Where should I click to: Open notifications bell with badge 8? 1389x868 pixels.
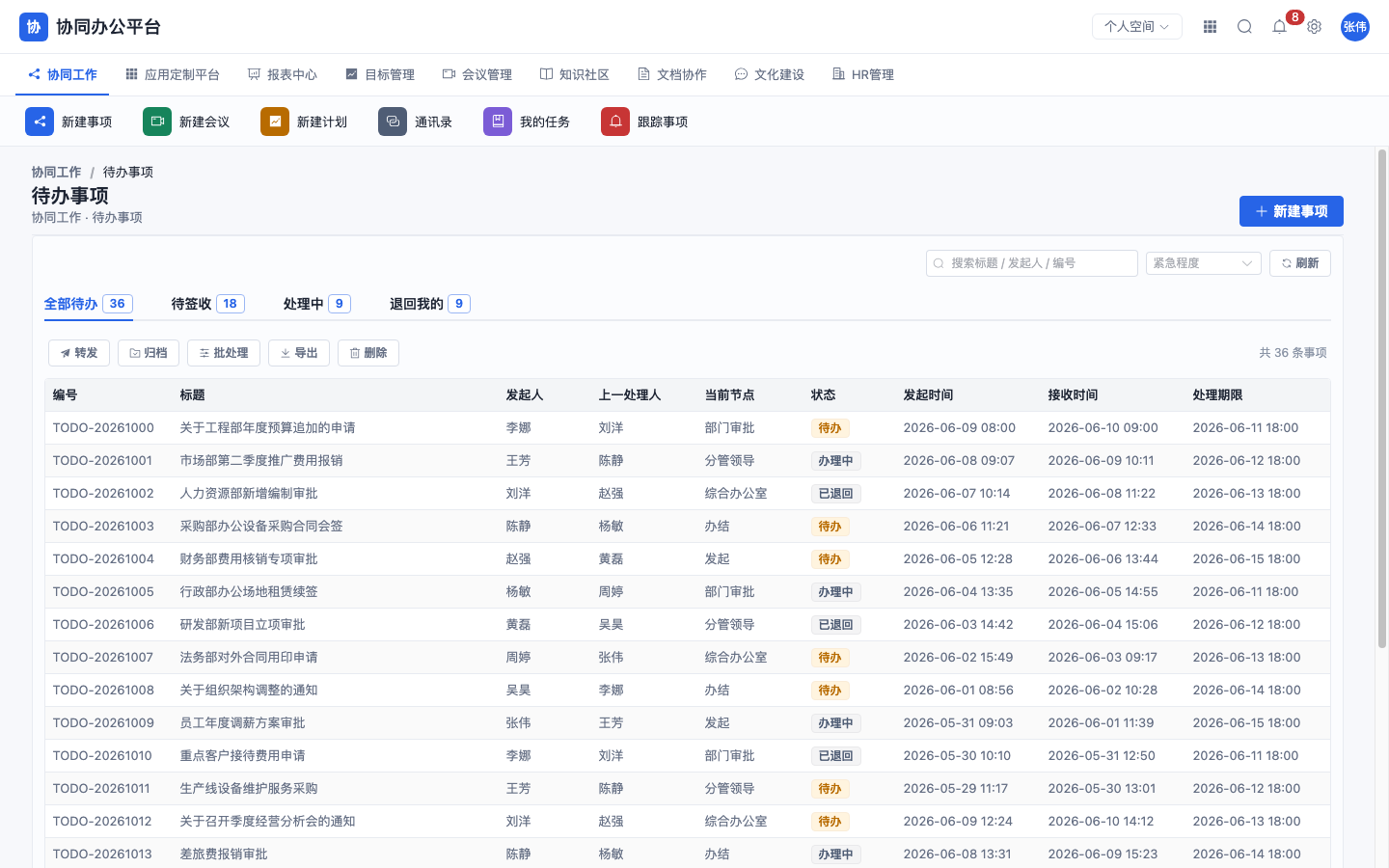[1279, 27]
